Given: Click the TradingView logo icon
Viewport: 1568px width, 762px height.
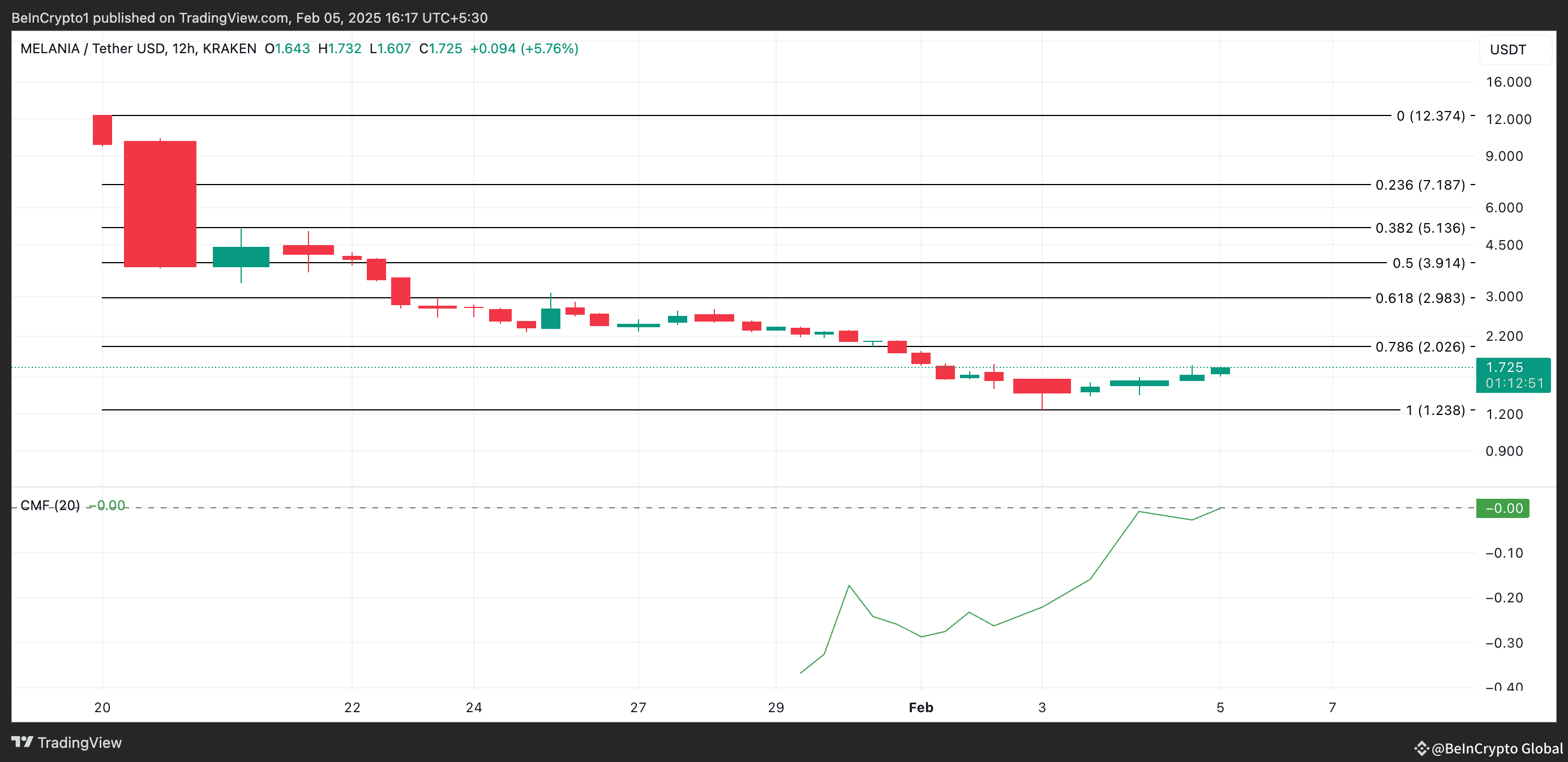Looking at the screenshot, I should pyautogui.click(x=23, y=742).
